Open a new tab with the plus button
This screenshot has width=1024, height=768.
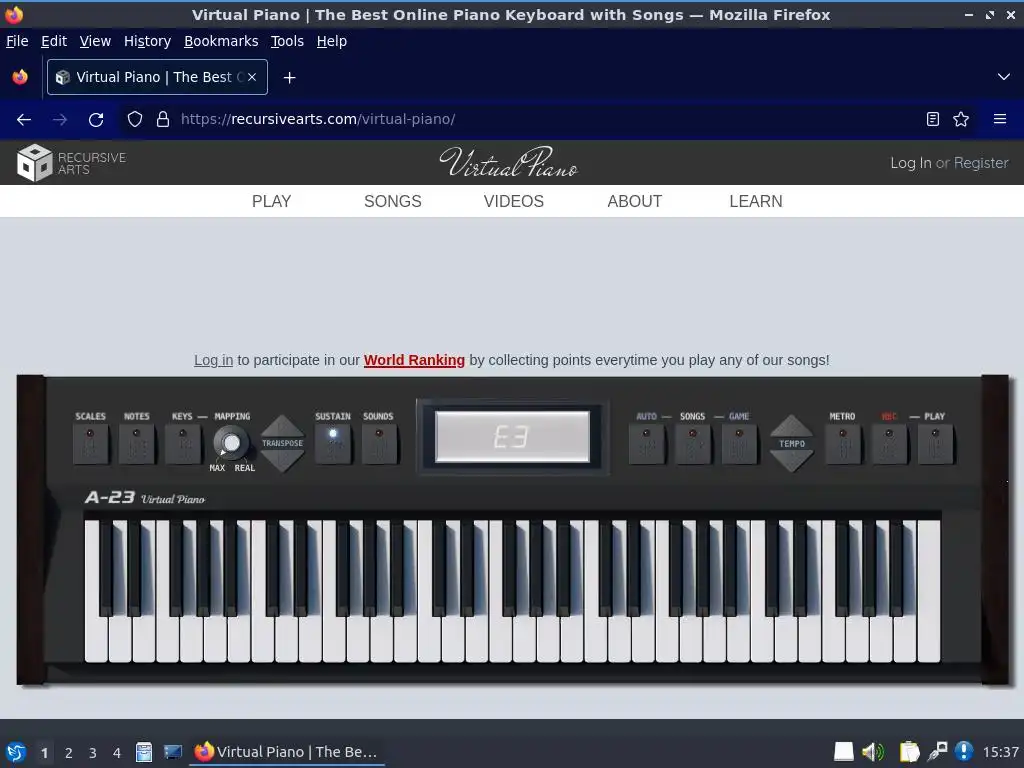click(x=289, y=78)
